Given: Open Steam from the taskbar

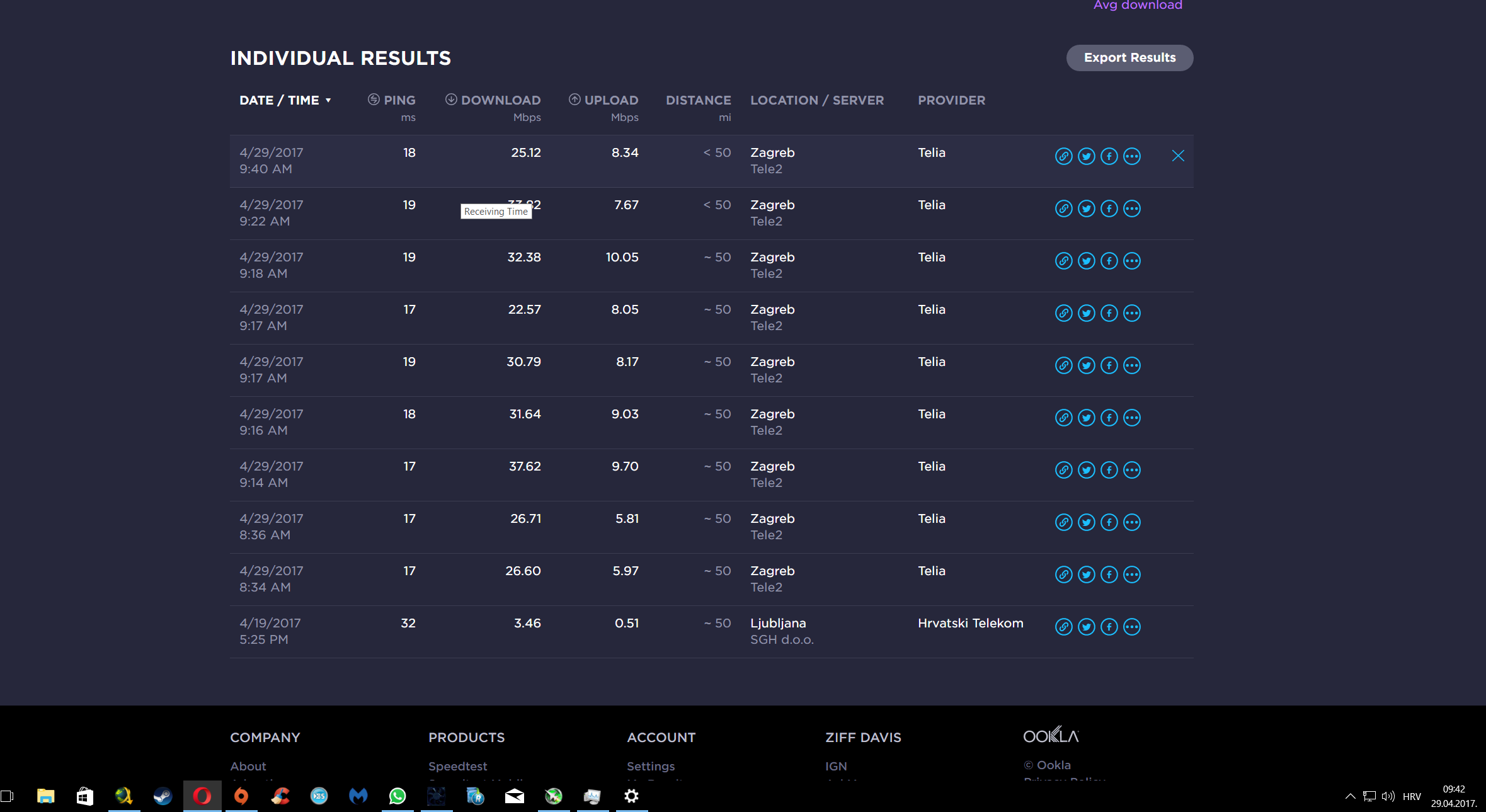Looking at the screenshot, I should 163,796.
